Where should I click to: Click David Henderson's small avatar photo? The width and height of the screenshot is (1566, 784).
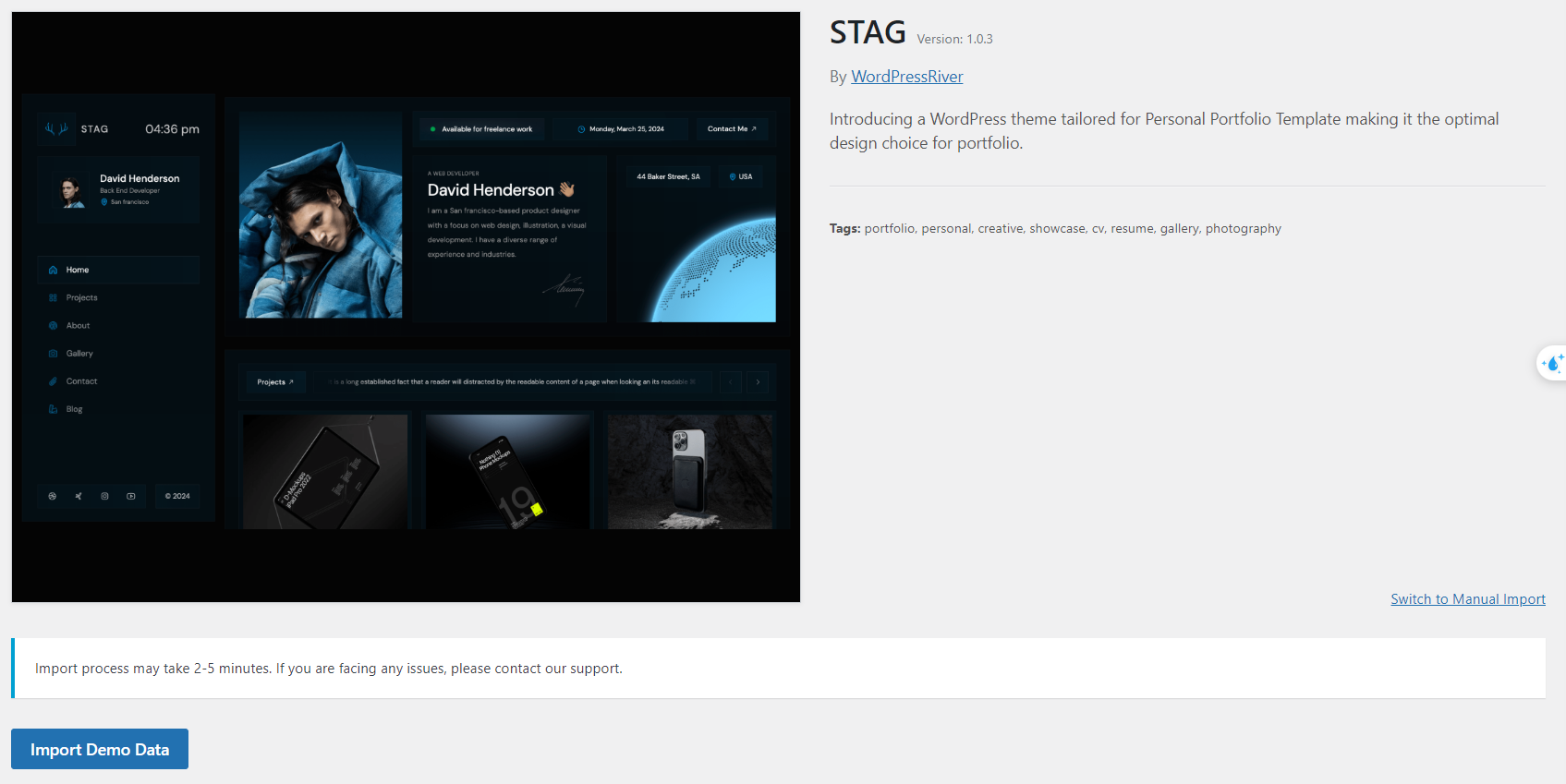pos(71,191)
